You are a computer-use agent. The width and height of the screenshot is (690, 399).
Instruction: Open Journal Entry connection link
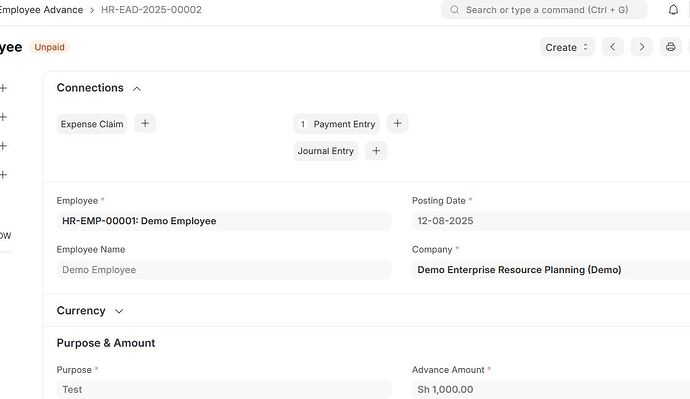326,151
